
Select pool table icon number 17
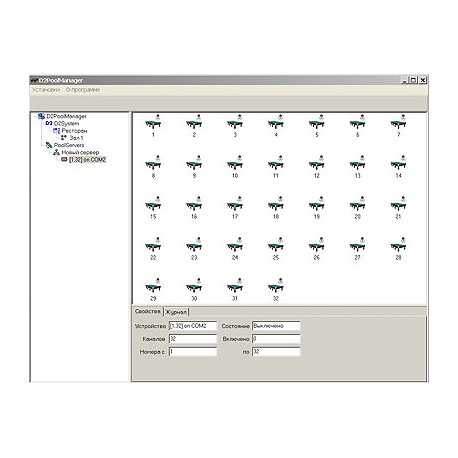pos(235,204)
